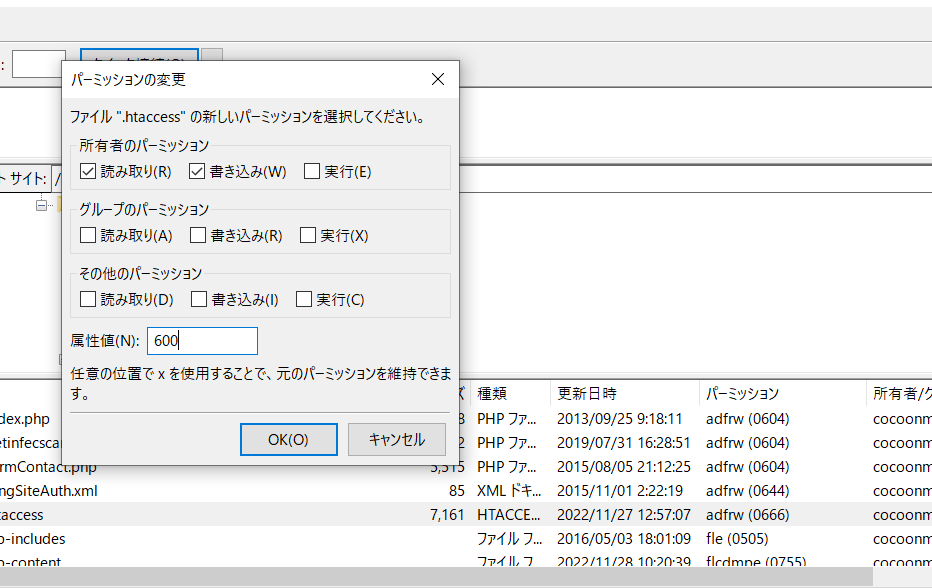Click the quick connect port input field

(39, 64)
